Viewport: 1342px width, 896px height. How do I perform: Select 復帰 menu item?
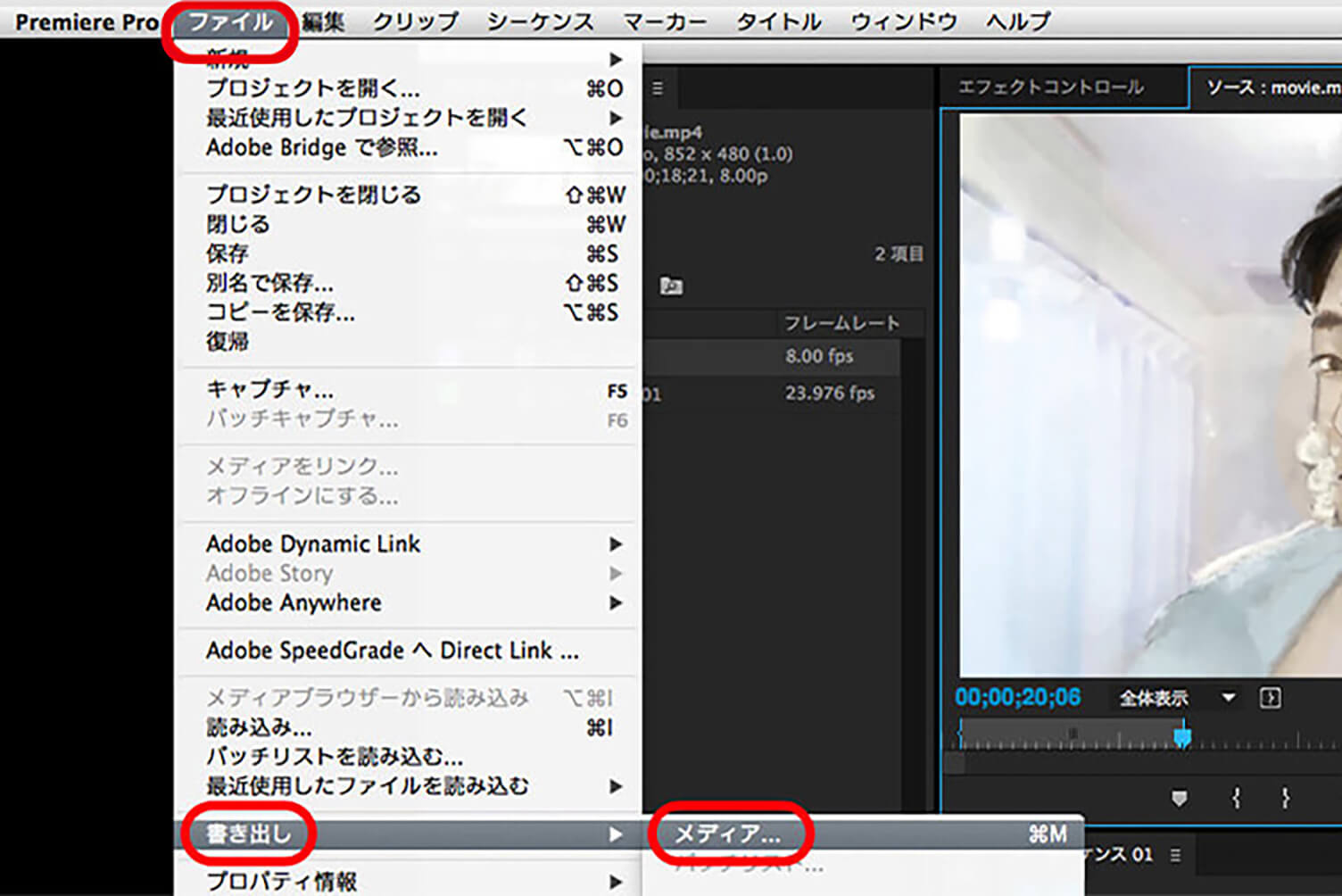[x=408, y=342]
